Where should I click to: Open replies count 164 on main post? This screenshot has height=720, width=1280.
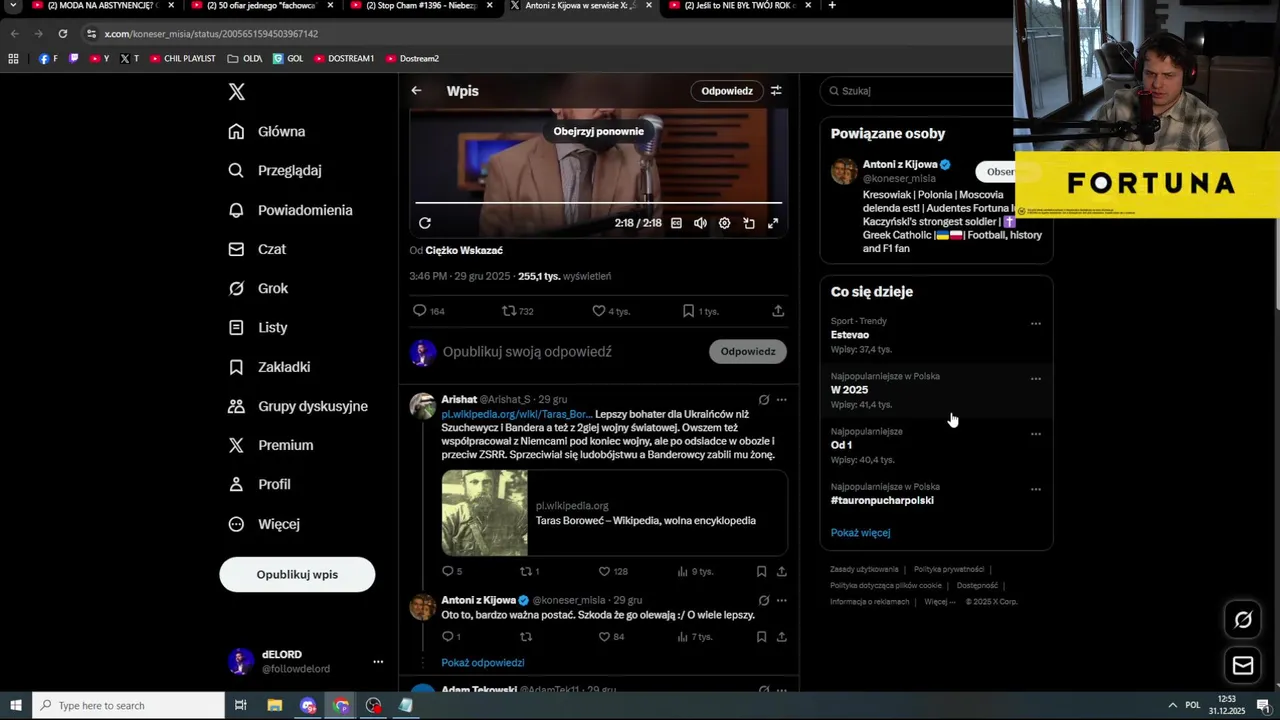(429, 311)
